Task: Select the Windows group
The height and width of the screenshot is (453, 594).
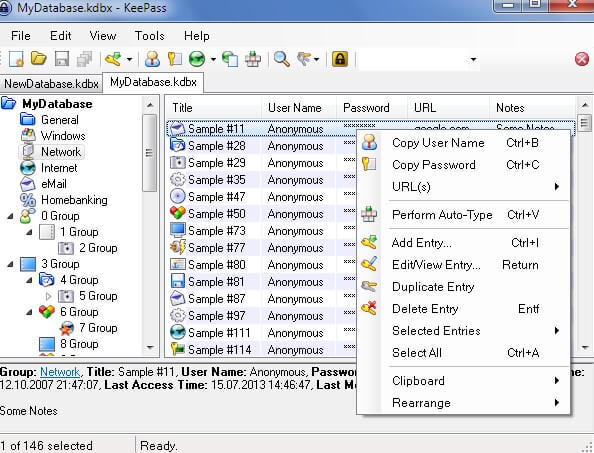Action: click(x=63, y=136)
